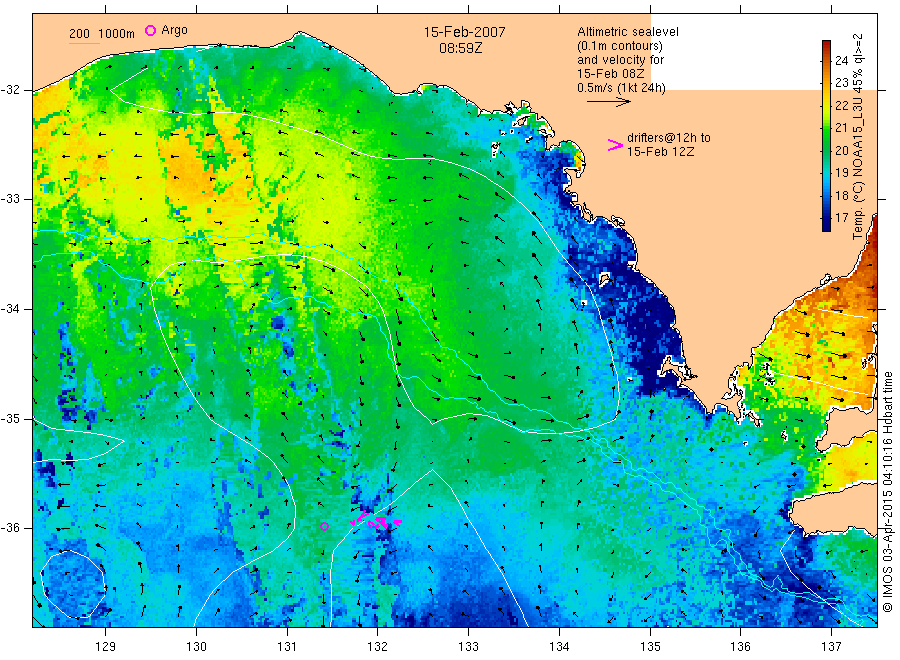Click the color bar value 22
Image resolution: width=900 pixels, height=660 pixels.
coord(841,106)
